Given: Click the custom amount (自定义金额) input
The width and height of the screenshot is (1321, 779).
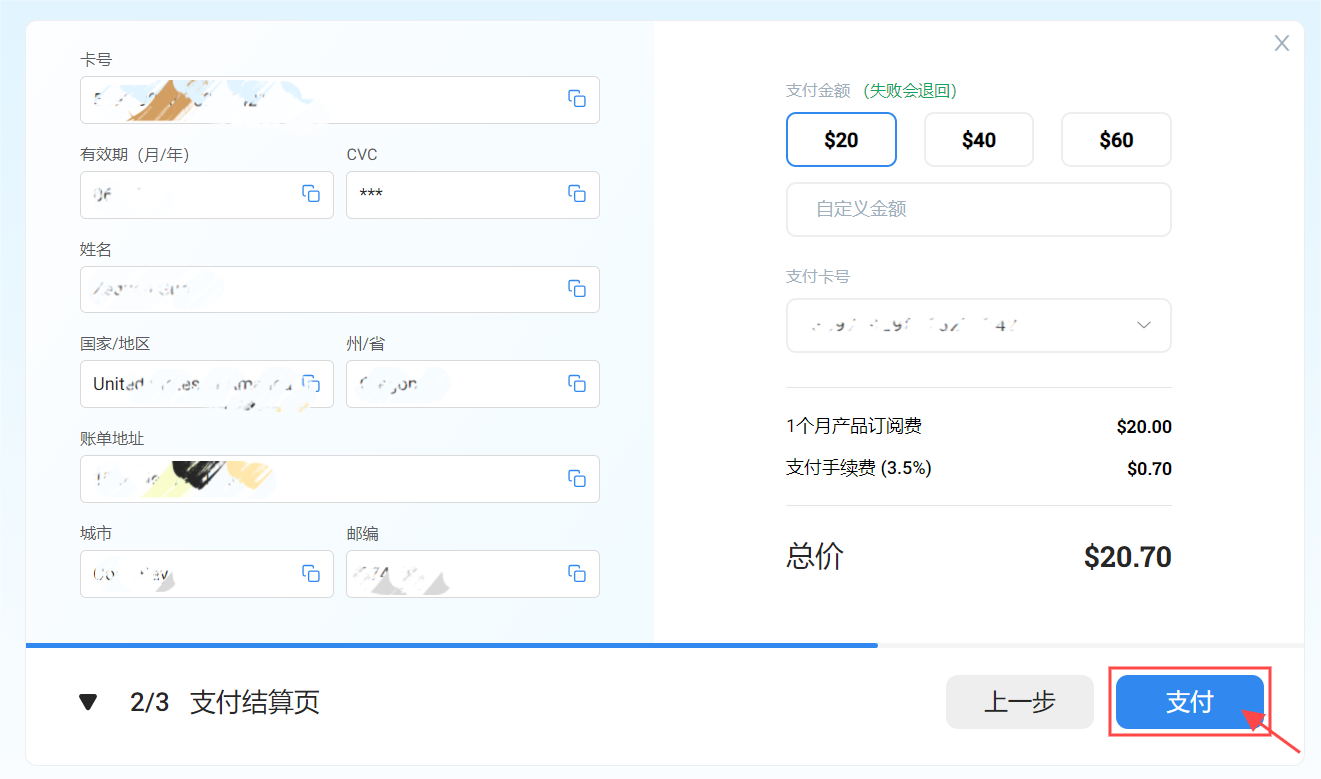Looking at the screenshot, I should (x=979, y=209).
